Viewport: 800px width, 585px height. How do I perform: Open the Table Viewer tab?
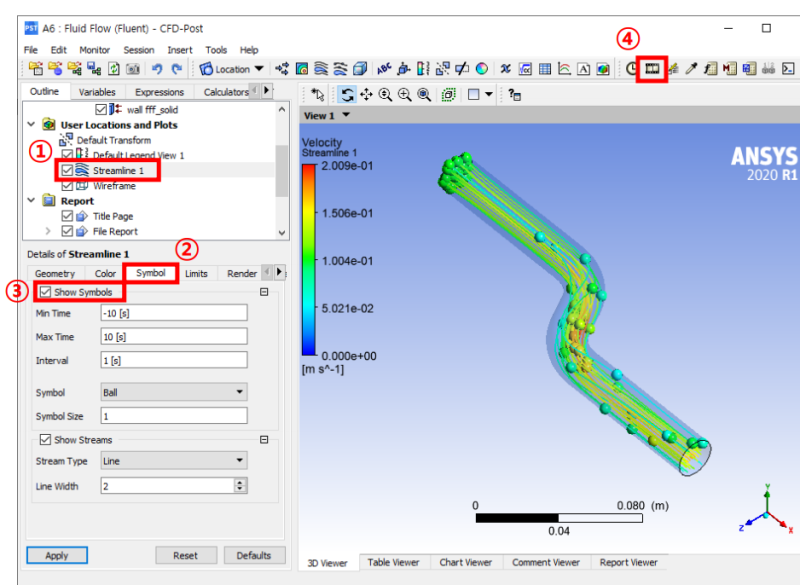(393, 562)
